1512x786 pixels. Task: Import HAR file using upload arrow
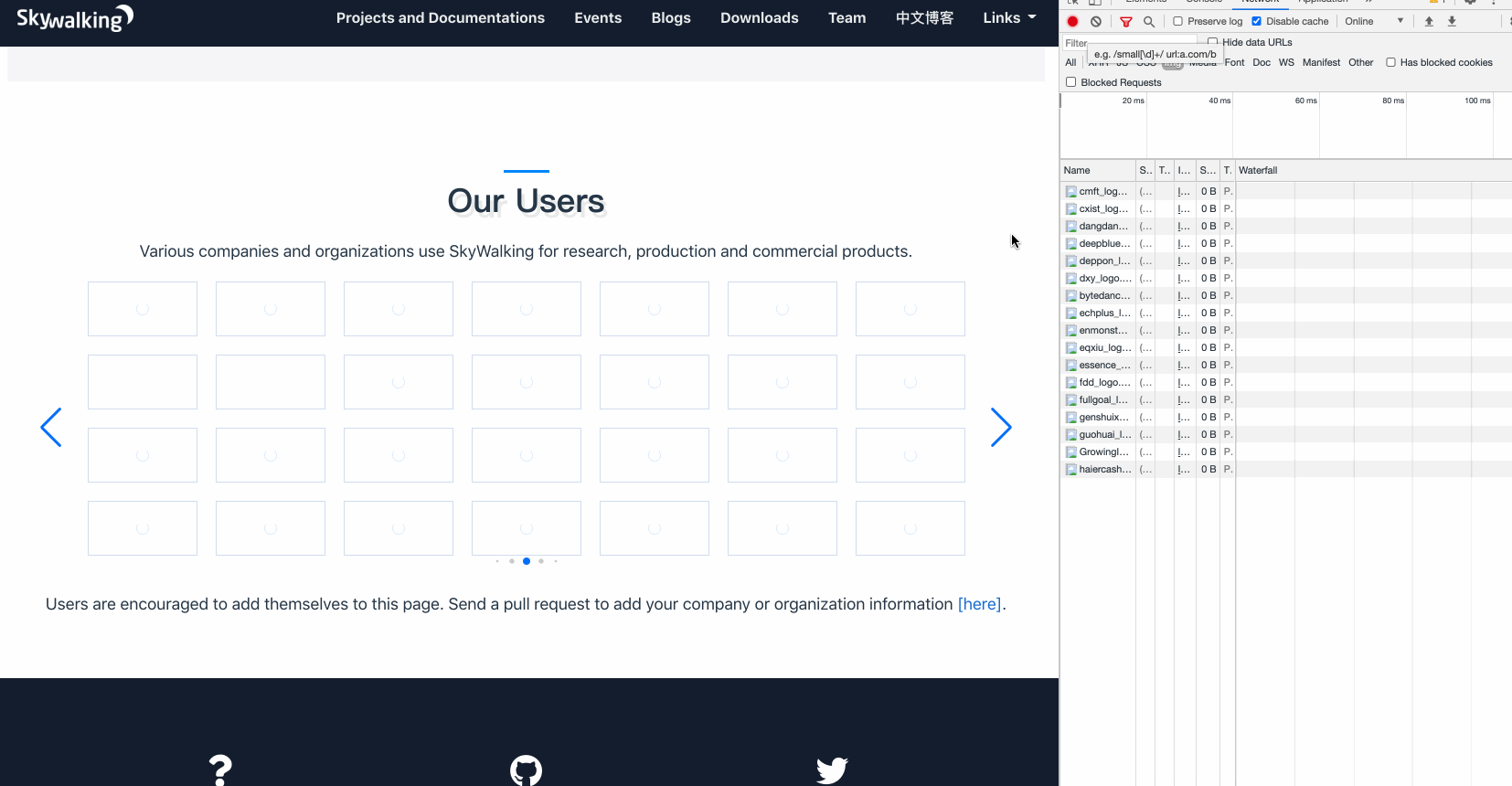pos(1429,21)
